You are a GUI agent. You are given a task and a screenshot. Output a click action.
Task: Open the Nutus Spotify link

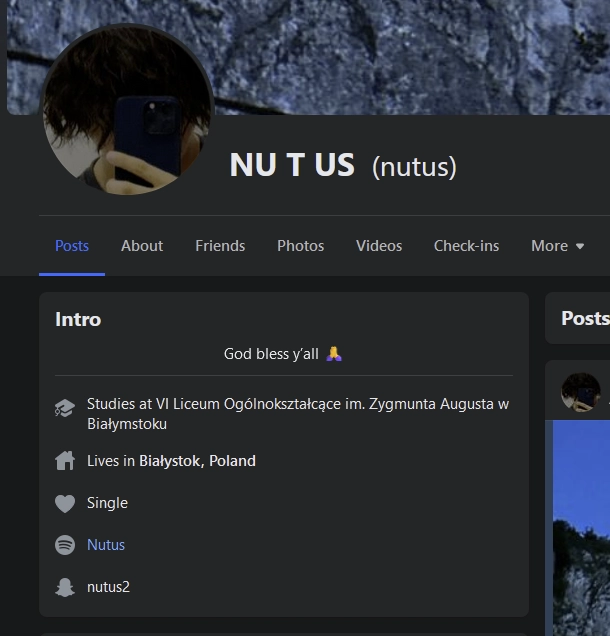click(x=106, y=545)
